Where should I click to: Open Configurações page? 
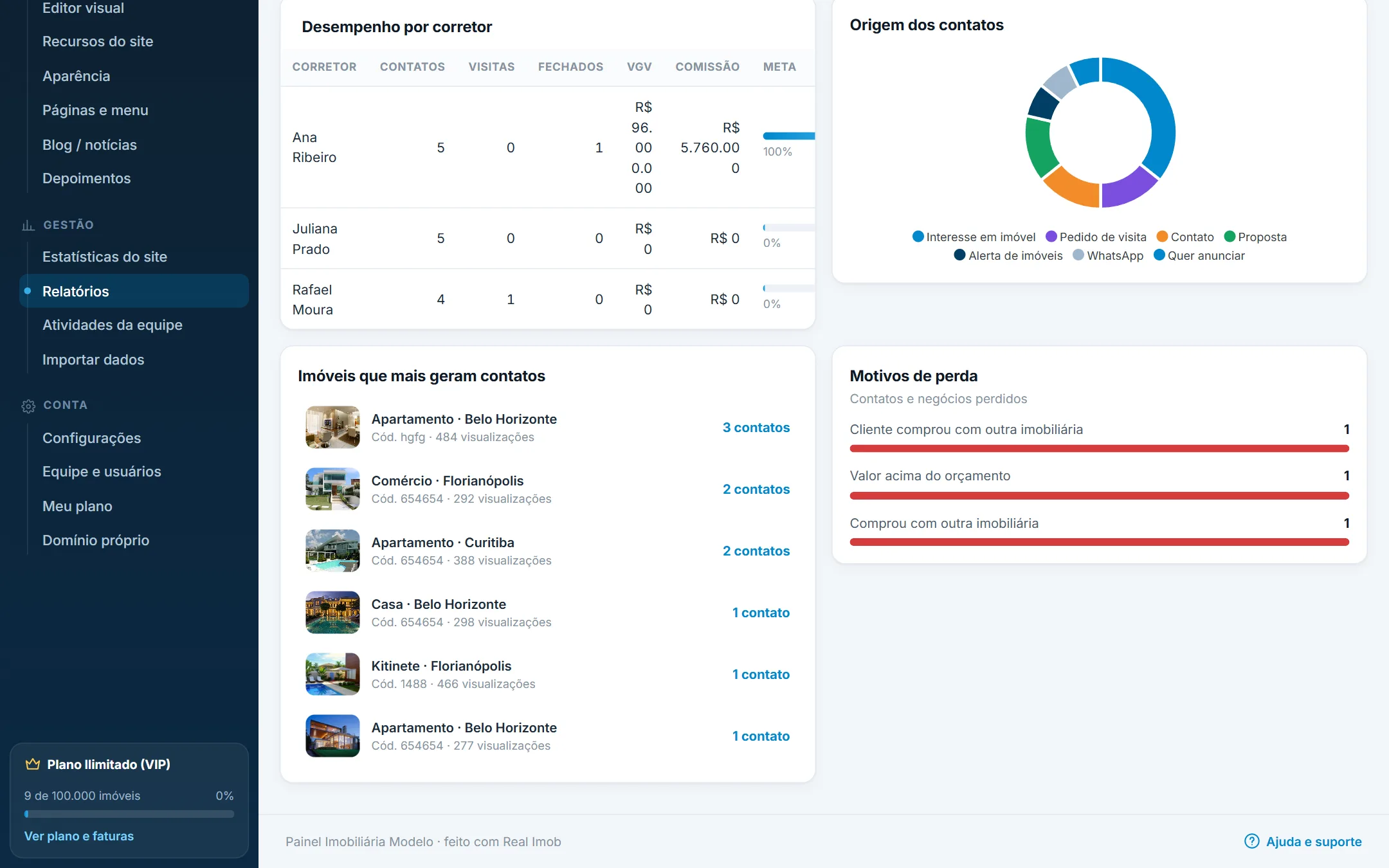(x=91, y=438)
